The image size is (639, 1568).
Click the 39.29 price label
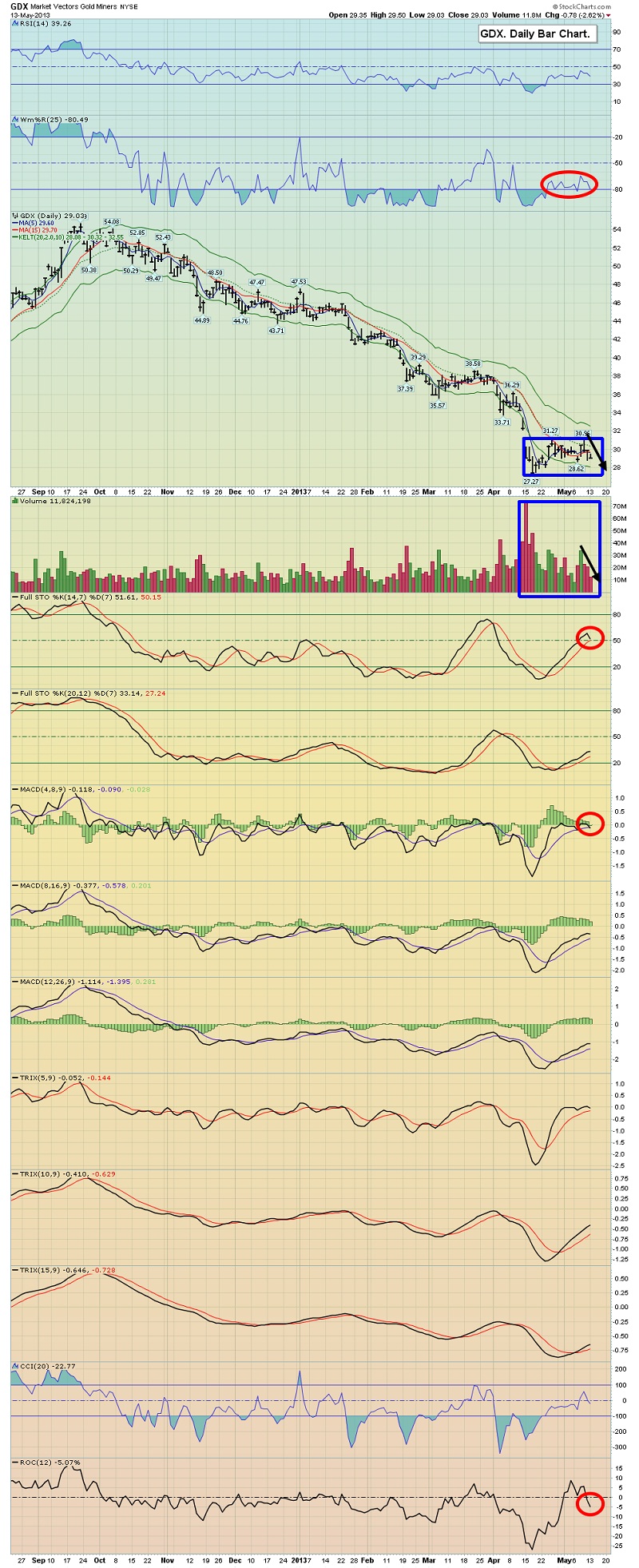pyautogui.click(x=419, y=357)
